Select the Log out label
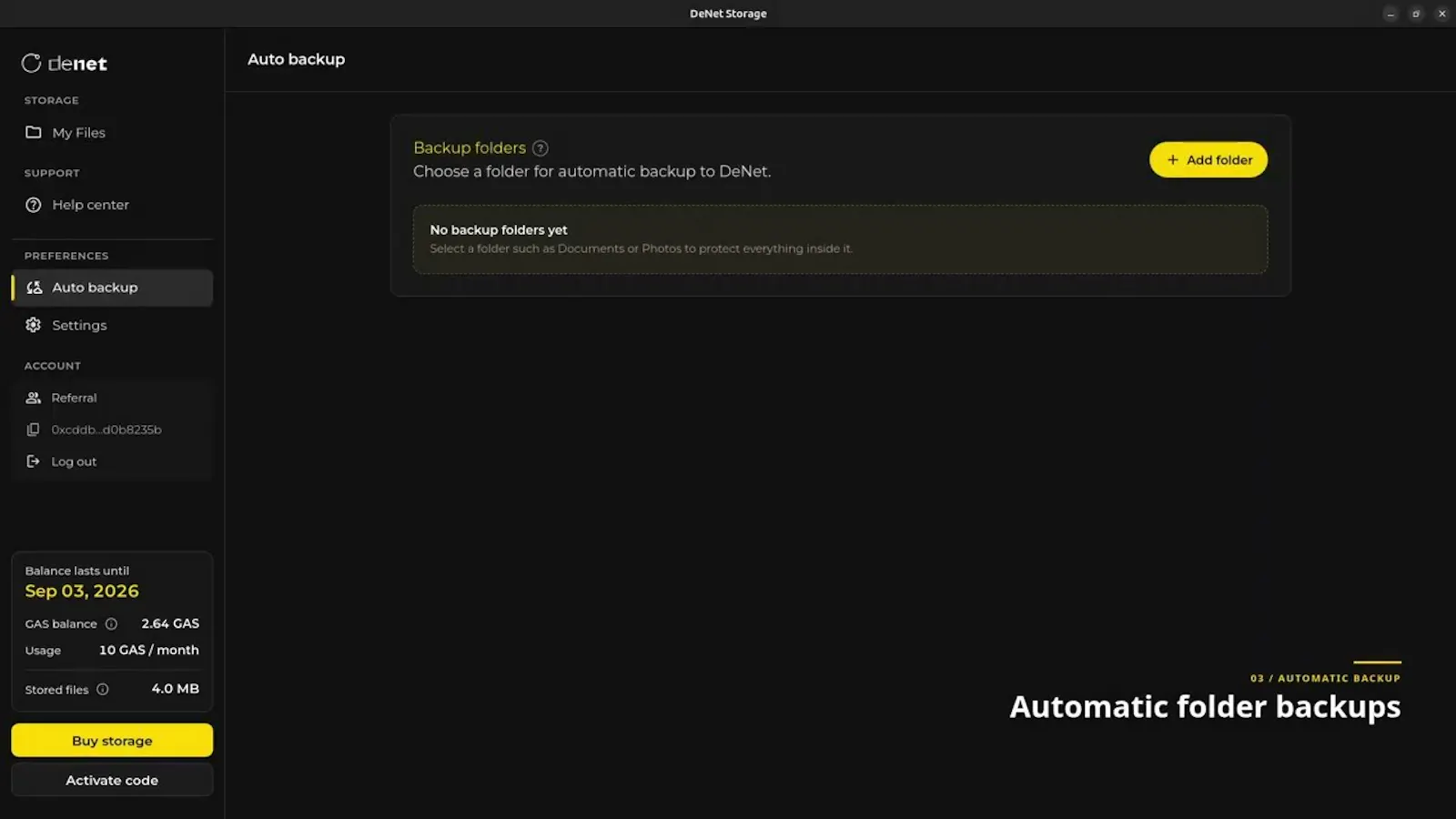This screenshot has width=1456, height=819. point(74,461)
